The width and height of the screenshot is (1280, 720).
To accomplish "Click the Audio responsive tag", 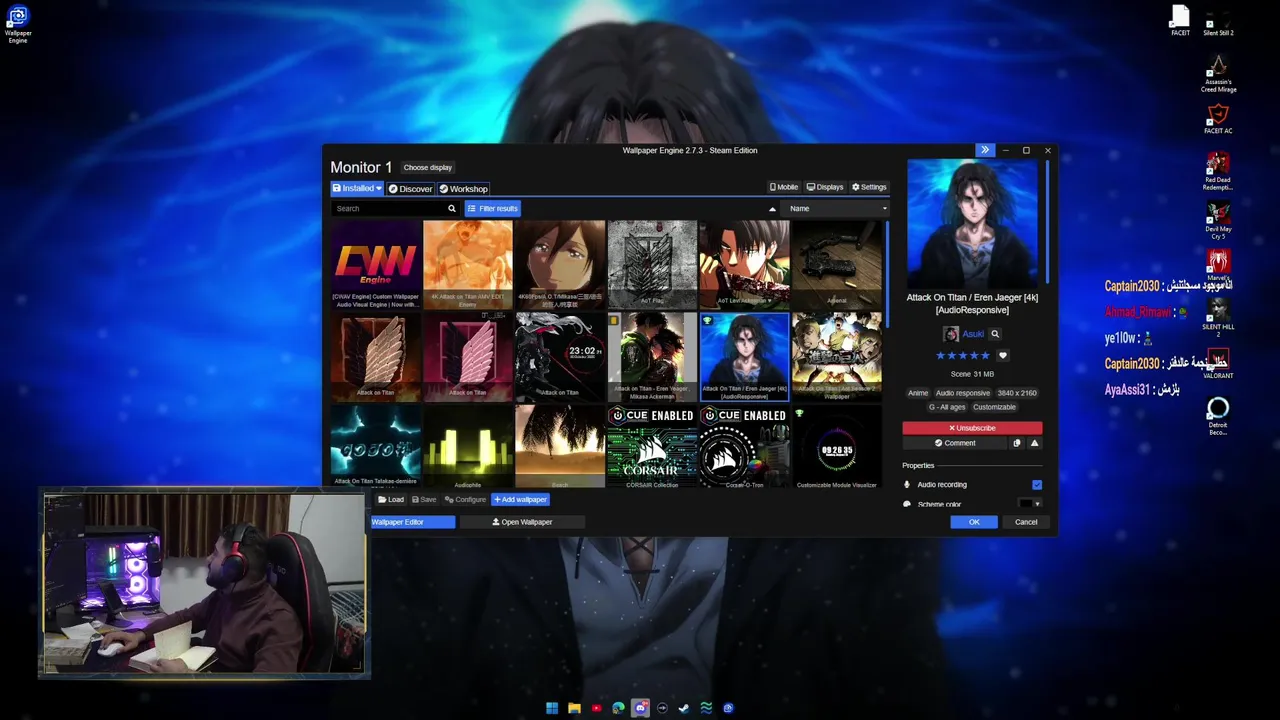I will [x=962, y=393].
